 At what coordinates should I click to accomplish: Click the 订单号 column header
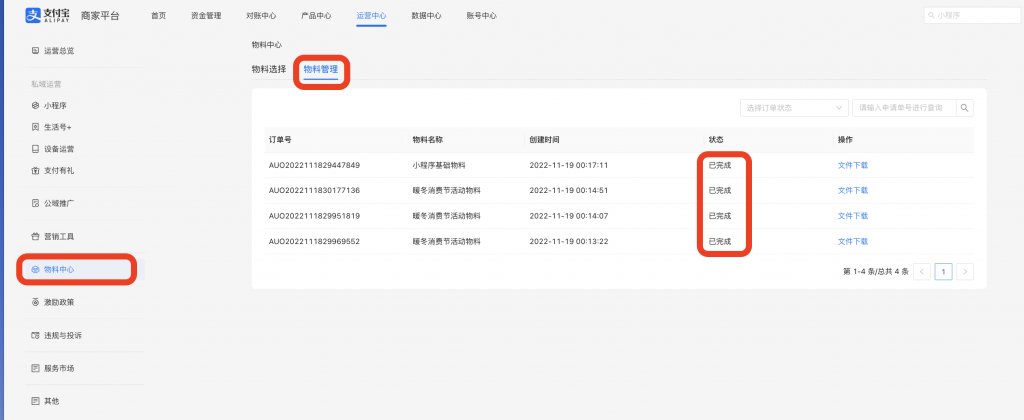pyautogui.click(x=280, y=140)
